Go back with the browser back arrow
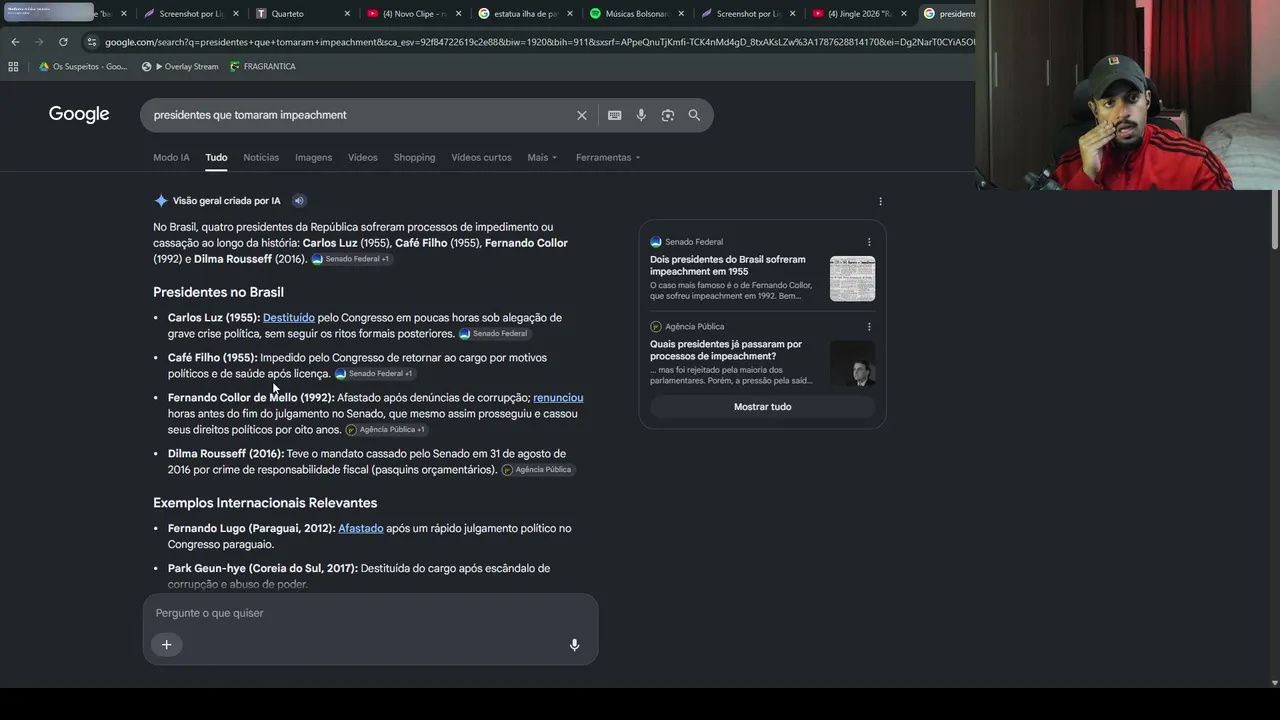 tap(15, 42)
